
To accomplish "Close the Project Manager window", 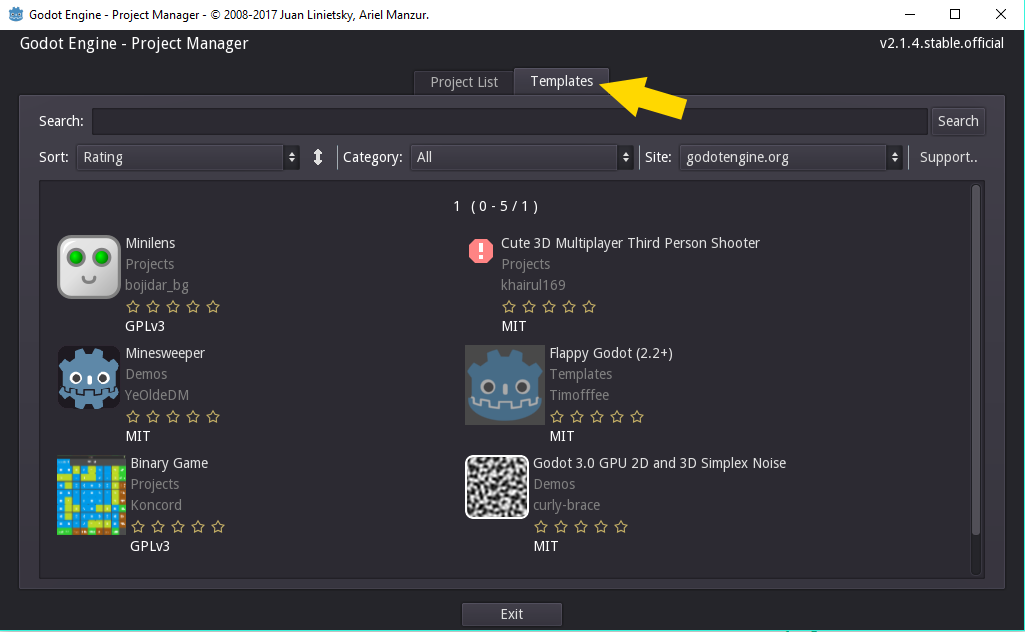I will (1001, 14).
